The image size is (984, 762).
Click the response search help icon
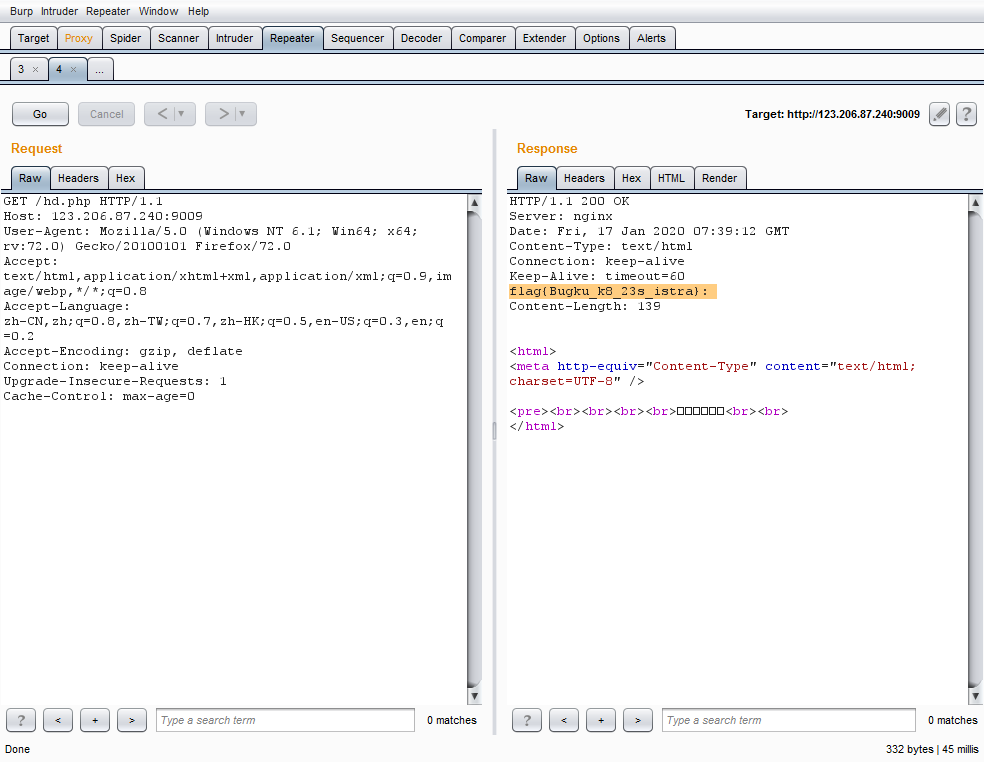click(x=527, y=720)
